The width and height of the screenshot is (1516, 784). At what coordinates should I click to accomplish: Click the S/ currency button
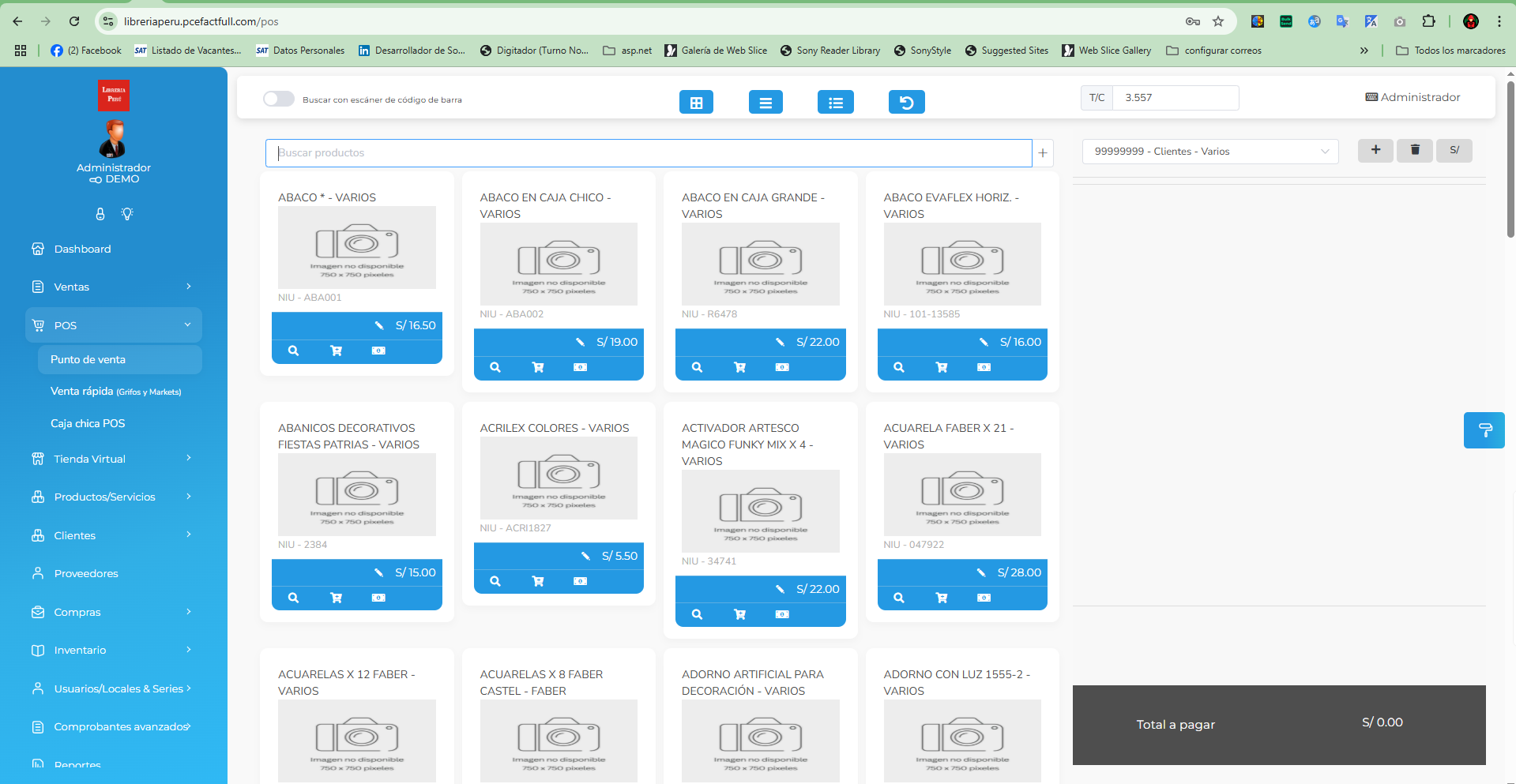click(1454, 150)
